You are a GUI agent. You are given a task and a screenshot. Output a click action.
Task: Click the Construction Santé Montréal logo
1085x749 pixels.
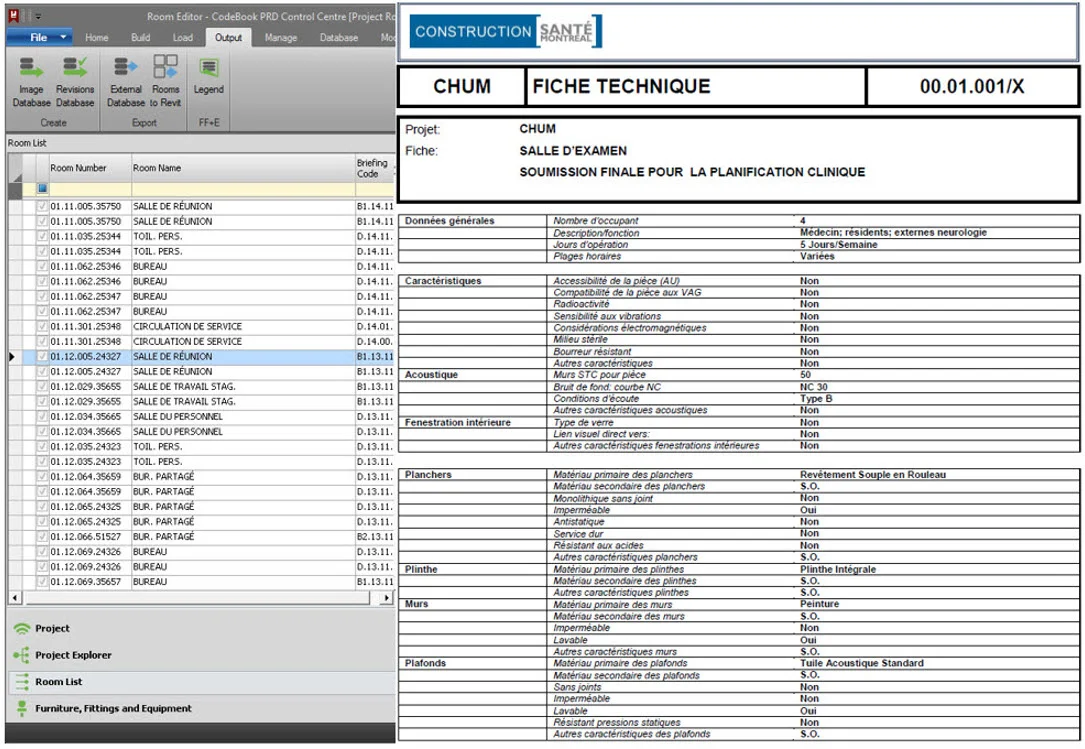point(506,31)
